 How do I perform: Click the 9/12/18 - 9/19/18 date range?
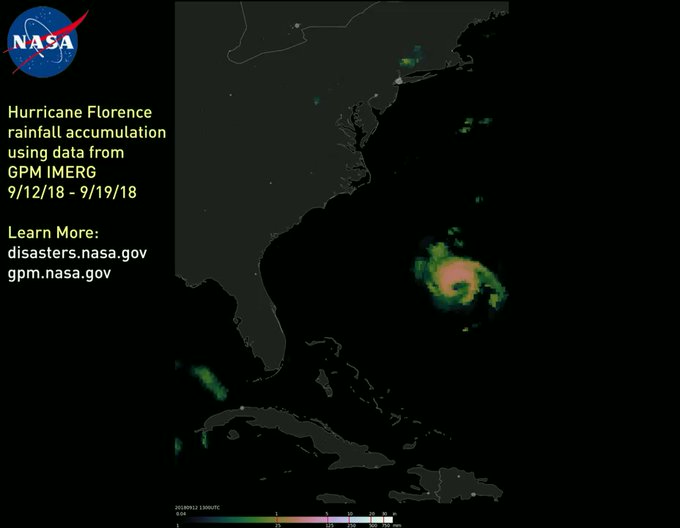[71, 192]
